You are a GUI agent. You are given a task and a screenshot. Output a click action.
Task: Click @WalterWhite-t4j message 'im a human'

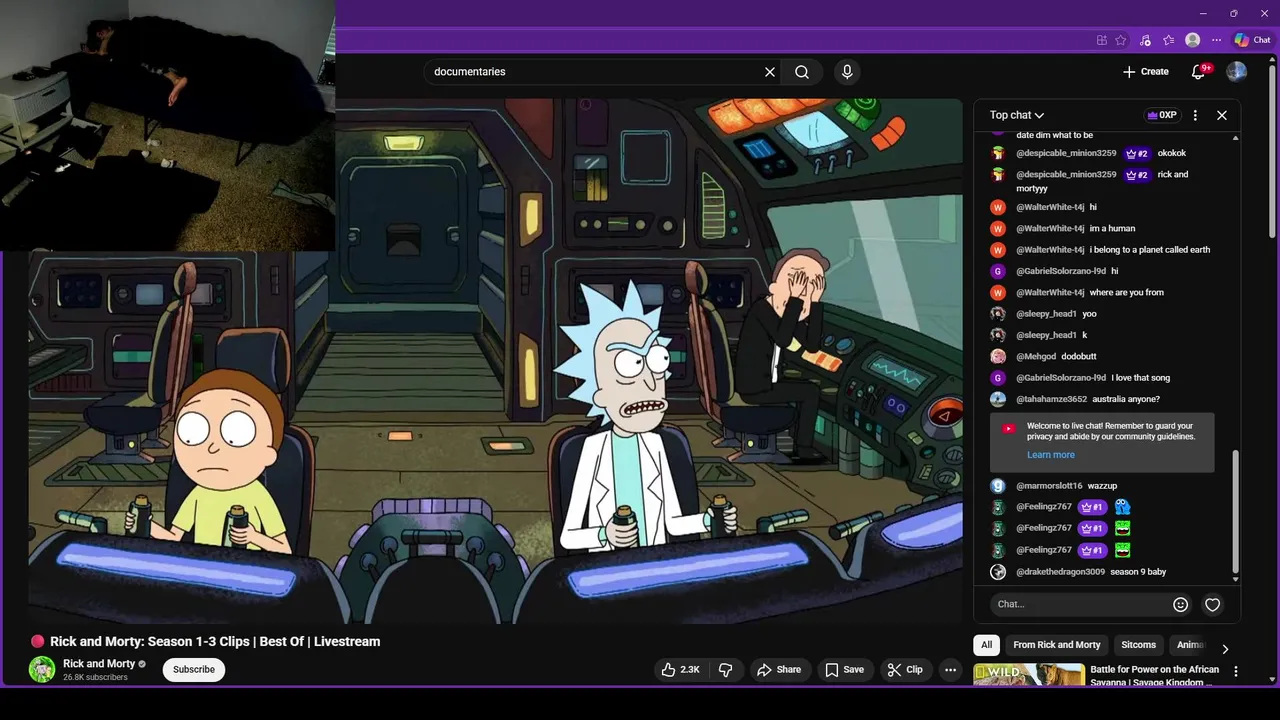point(1112,229)
